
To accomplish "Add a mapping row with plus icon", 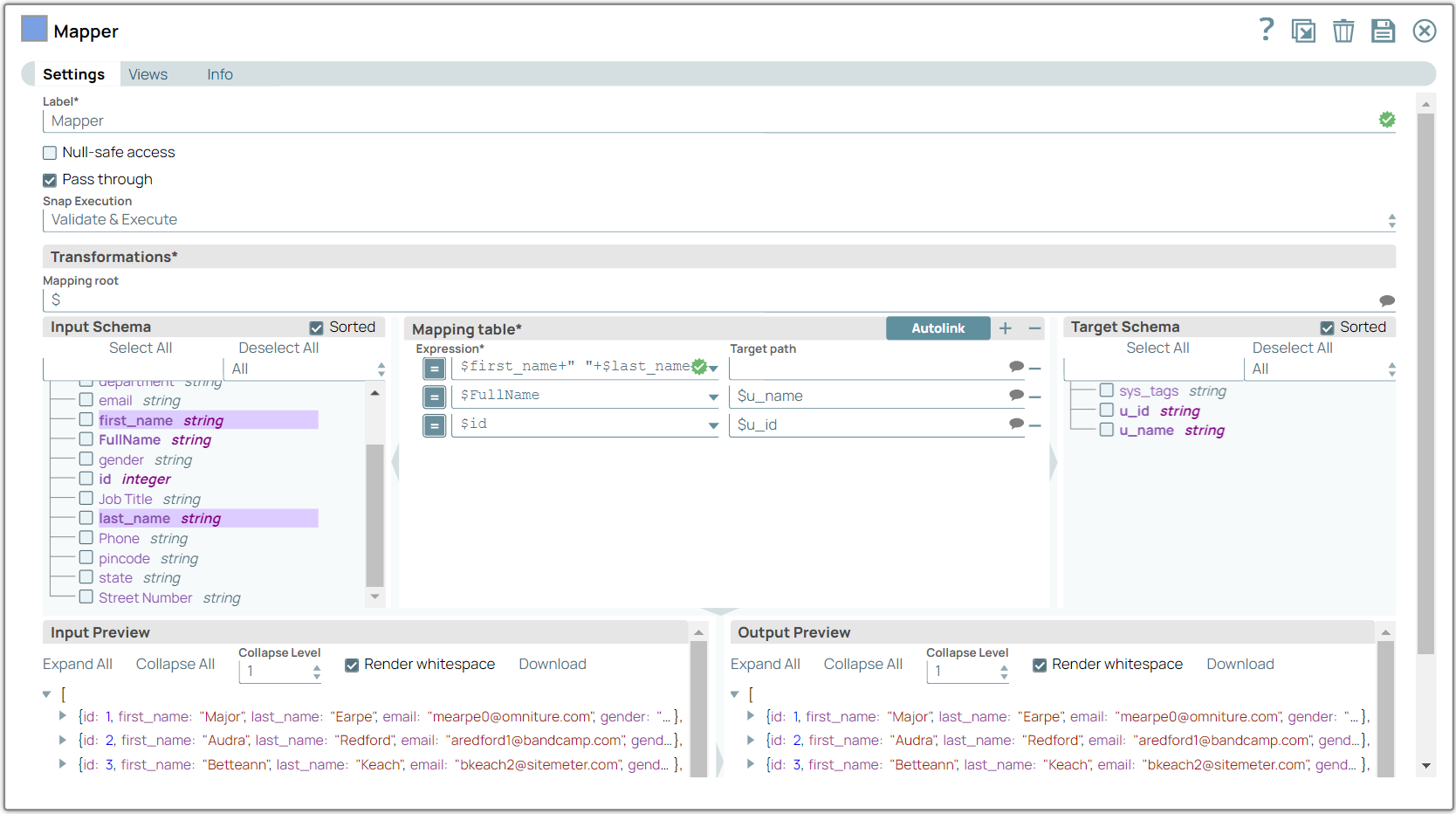I will (1006, 328).
